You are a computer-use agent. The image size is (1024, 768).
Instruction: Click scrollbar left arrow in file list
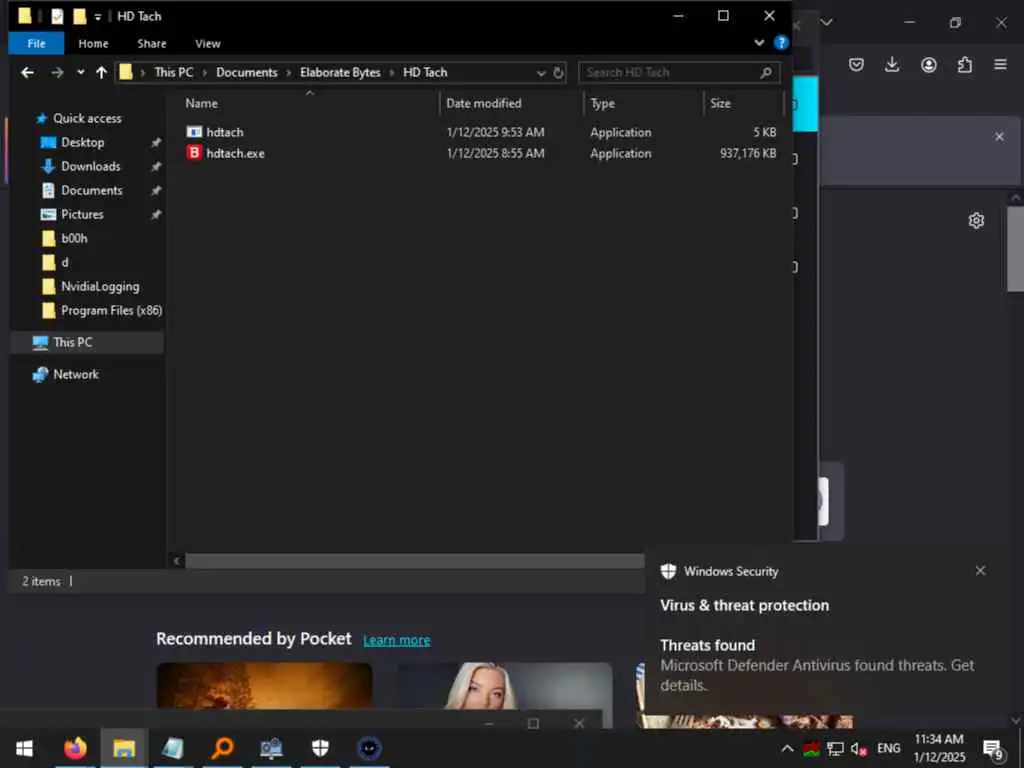176,561
